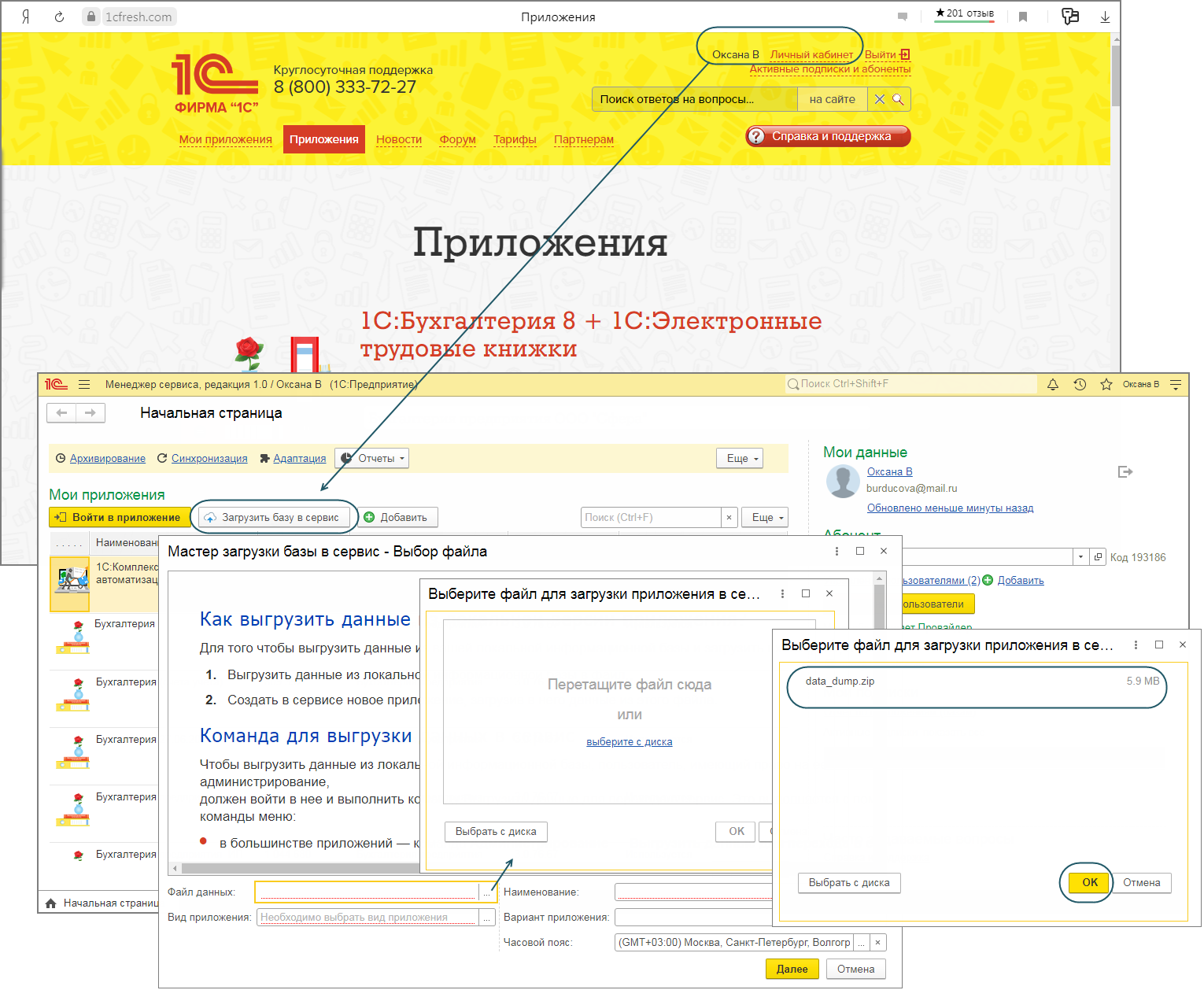Click the lock icon beside 1cfresh.com address
The height and width of the screenshot is (990, 1204).
(x=91, y=17)
